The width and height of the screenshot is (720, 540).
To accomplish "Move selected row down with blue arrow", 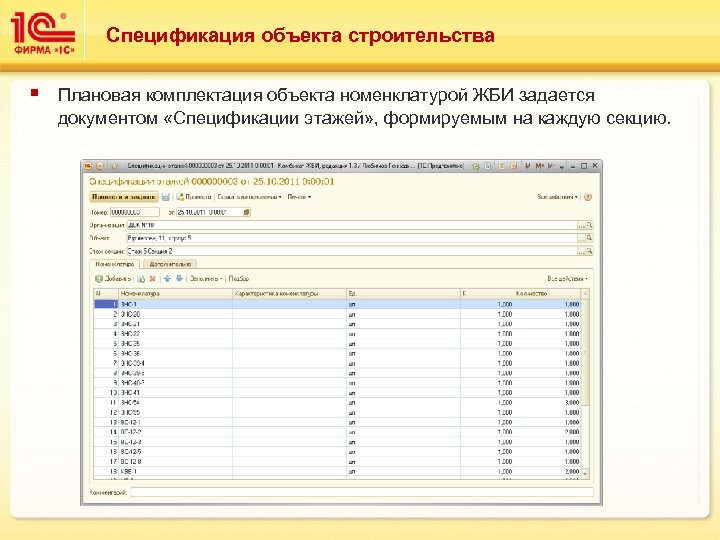I will pyautogui.click(x=179, y=279).
